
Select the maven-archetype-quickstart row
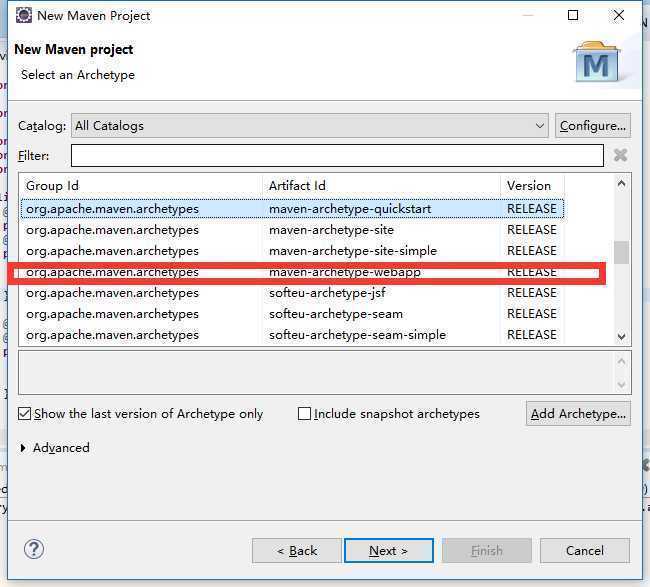click(292, 209)
